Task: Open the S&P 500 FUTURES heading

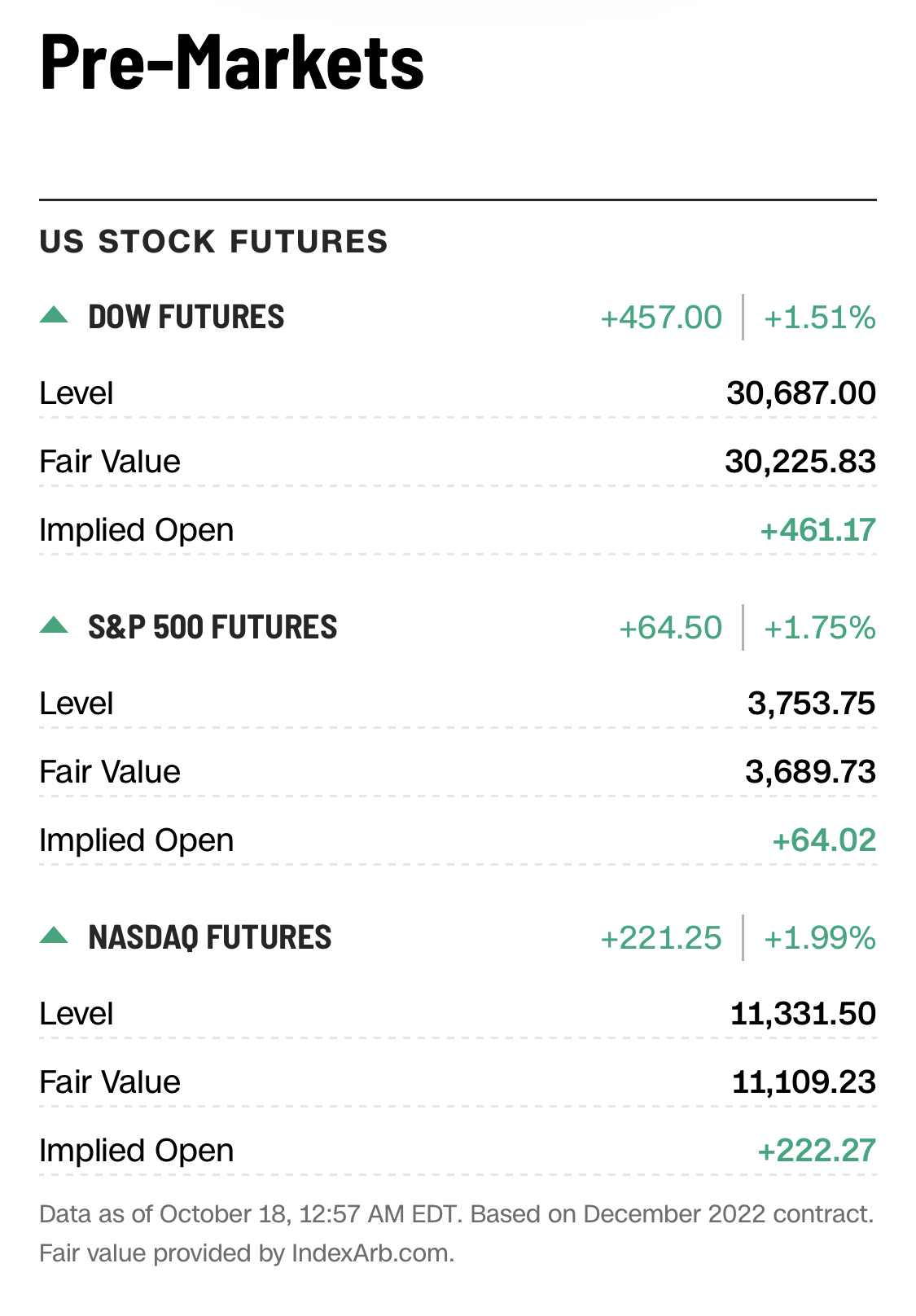Action: (x=213, y=627)
